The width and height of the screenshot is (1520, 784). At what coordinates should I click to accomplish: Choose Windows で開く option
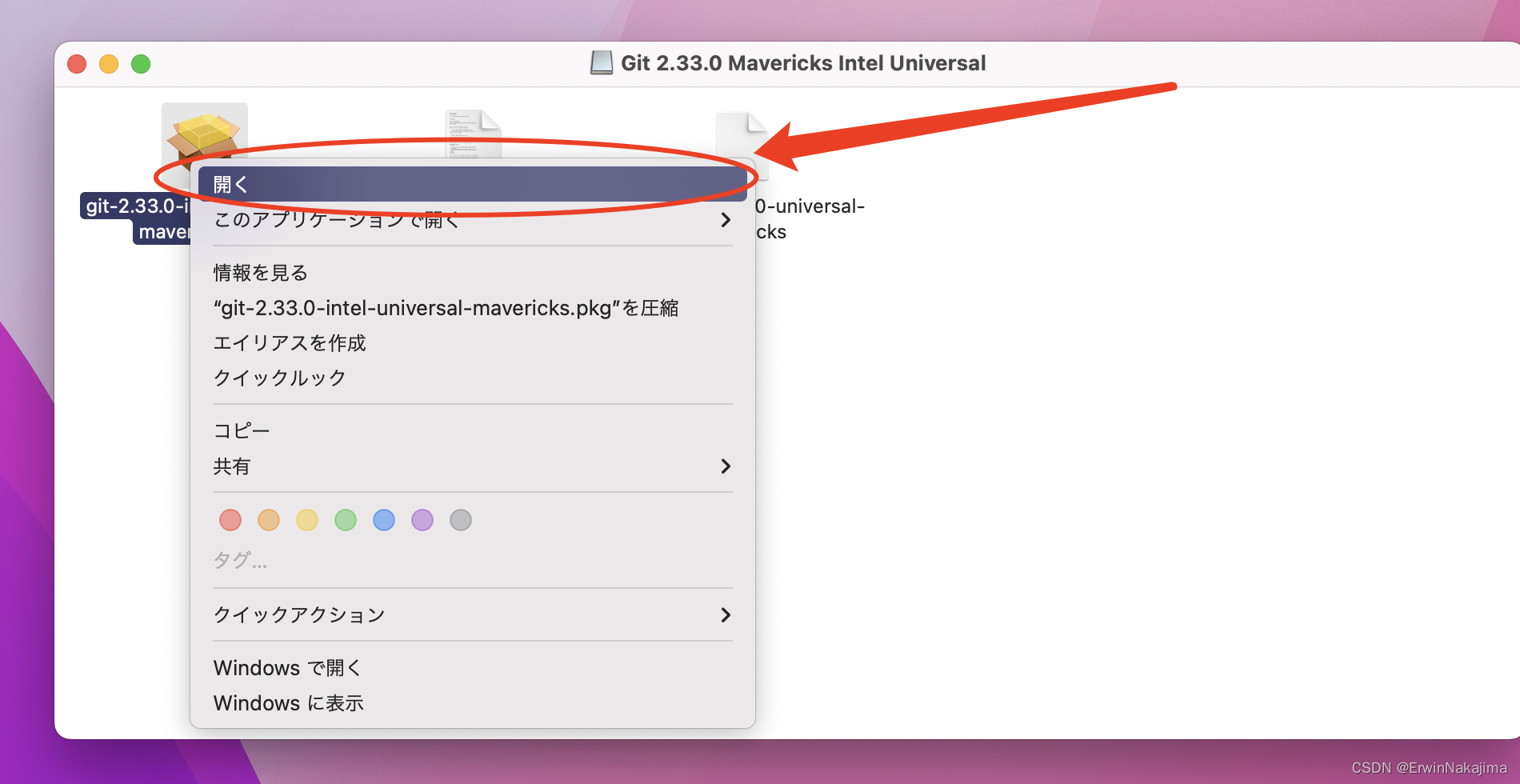[473, 668]
